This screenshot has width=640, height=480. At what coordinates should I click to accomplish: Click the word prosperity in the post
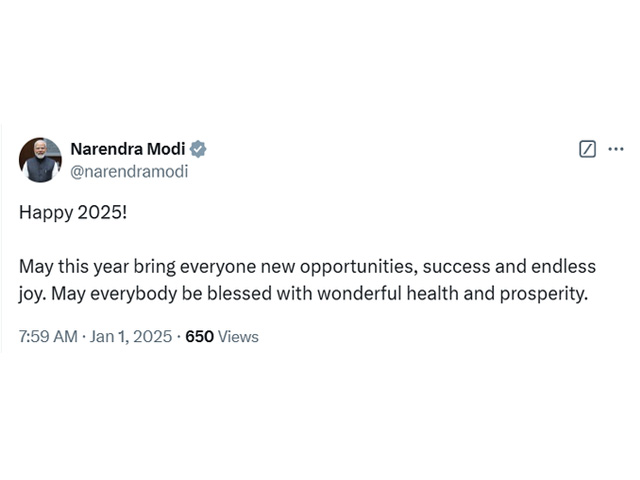(544, 294)
